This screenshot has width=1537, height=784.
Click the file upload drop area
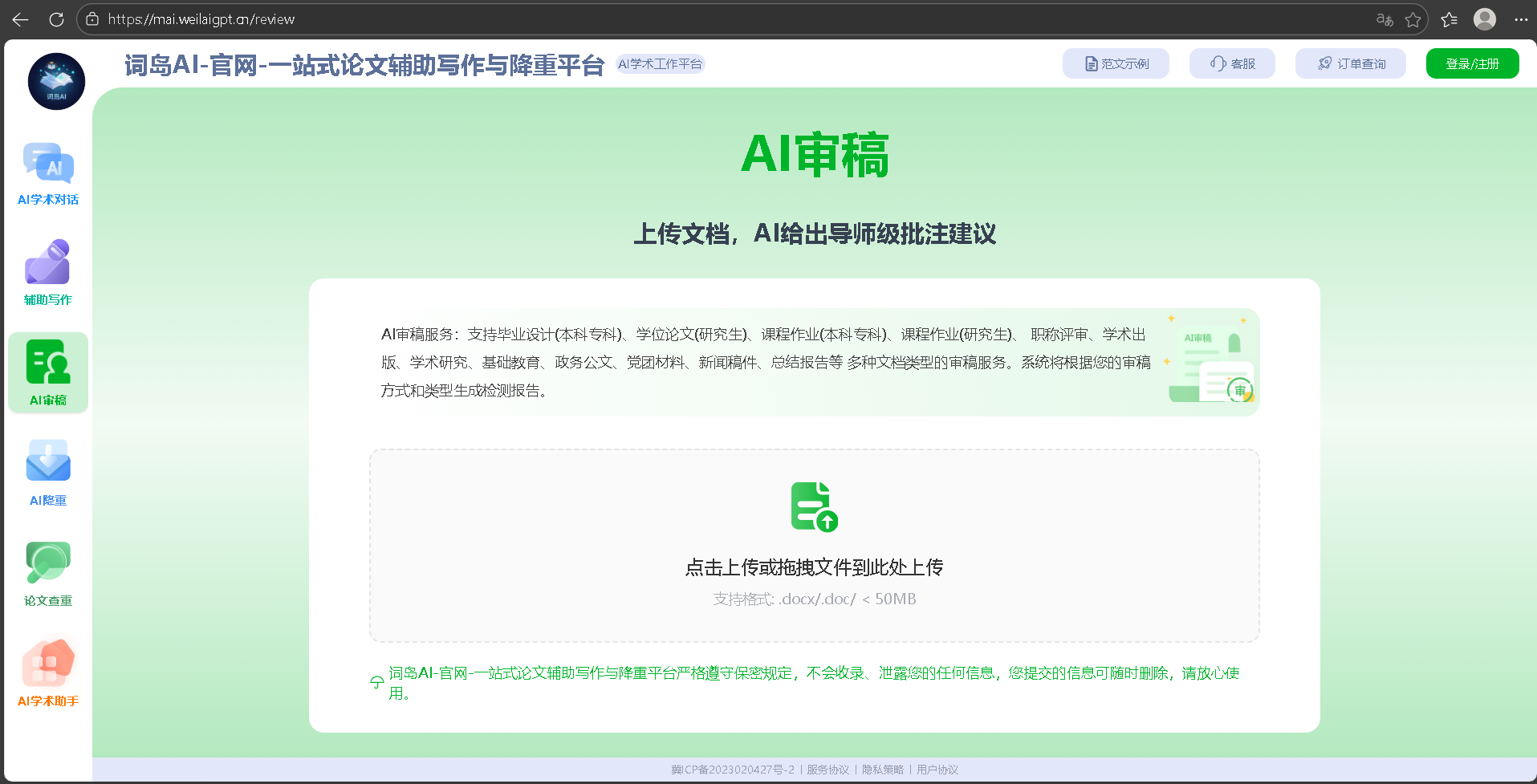pos(814,546)
